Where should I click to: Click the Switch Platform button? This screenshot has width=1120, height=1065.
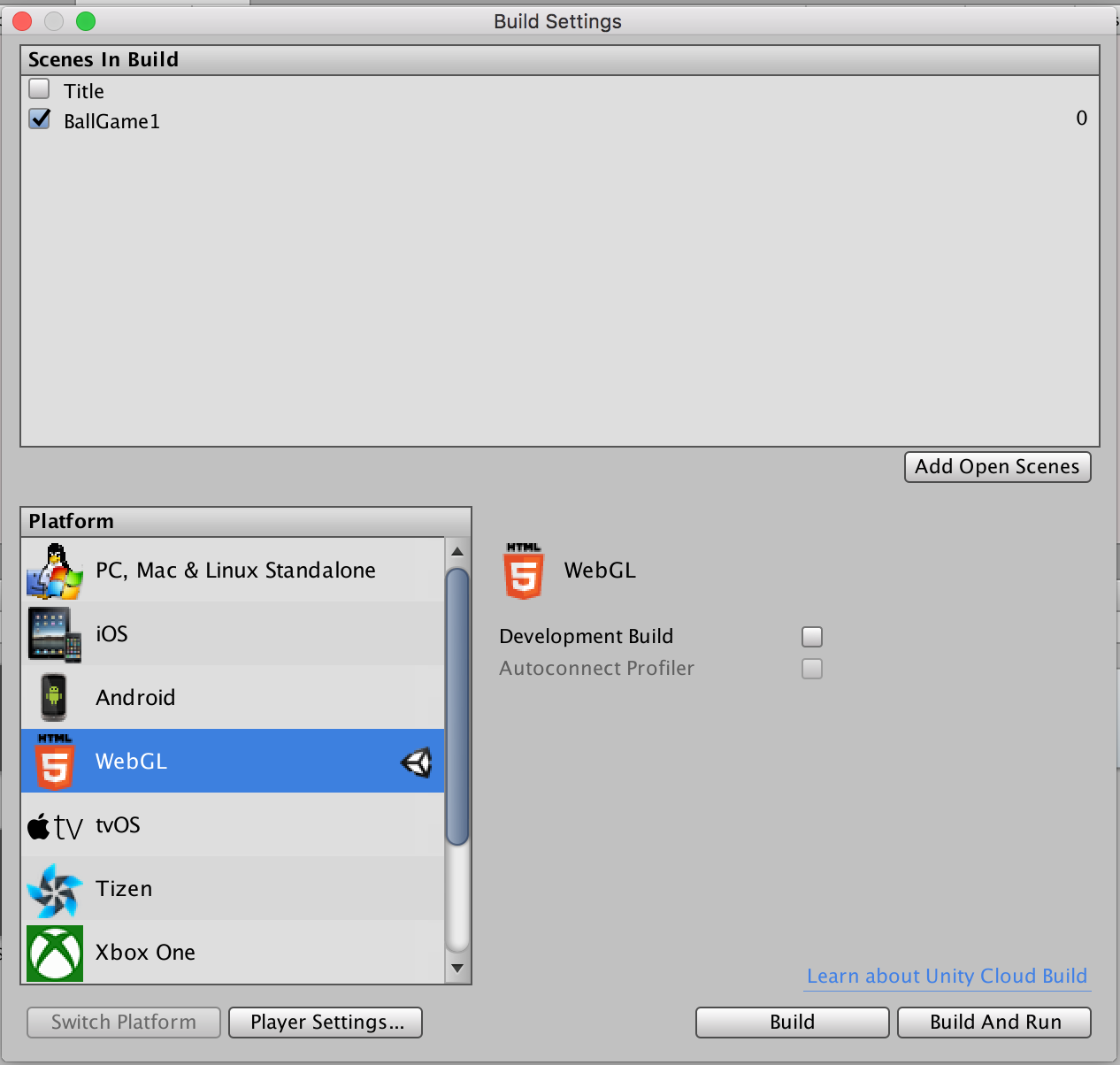pyautogui.click(x=124, y=1023)
